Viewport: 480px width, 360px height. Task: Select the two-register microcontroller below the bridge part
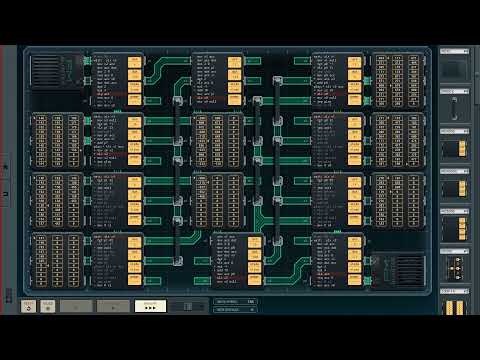[x=455, y=149]
